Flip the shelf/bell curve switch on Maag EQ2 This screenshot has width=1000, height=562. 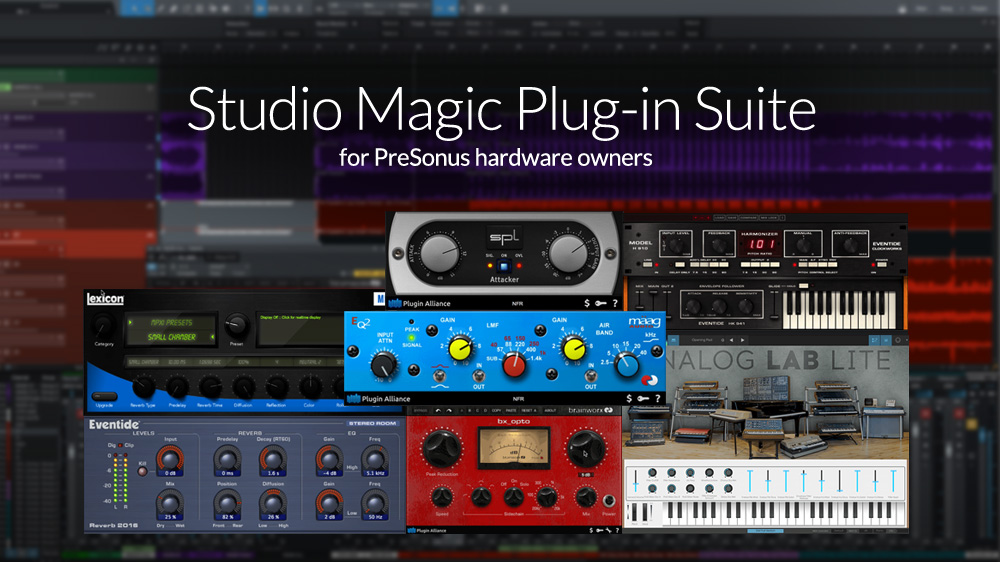coord(439,376)
